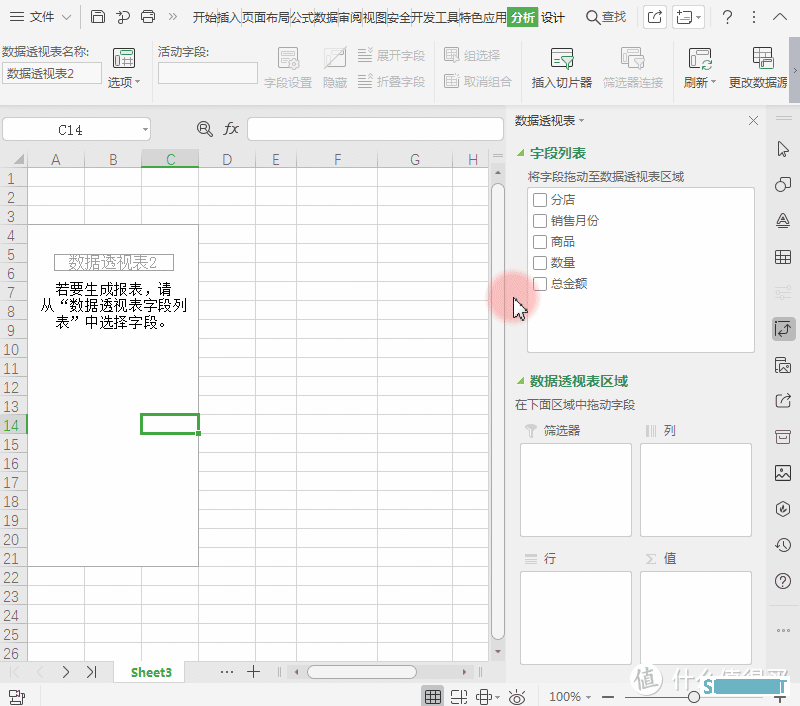Click zoom out minus button
Screen dimensions: 800x706
click(x=608, y=697)
